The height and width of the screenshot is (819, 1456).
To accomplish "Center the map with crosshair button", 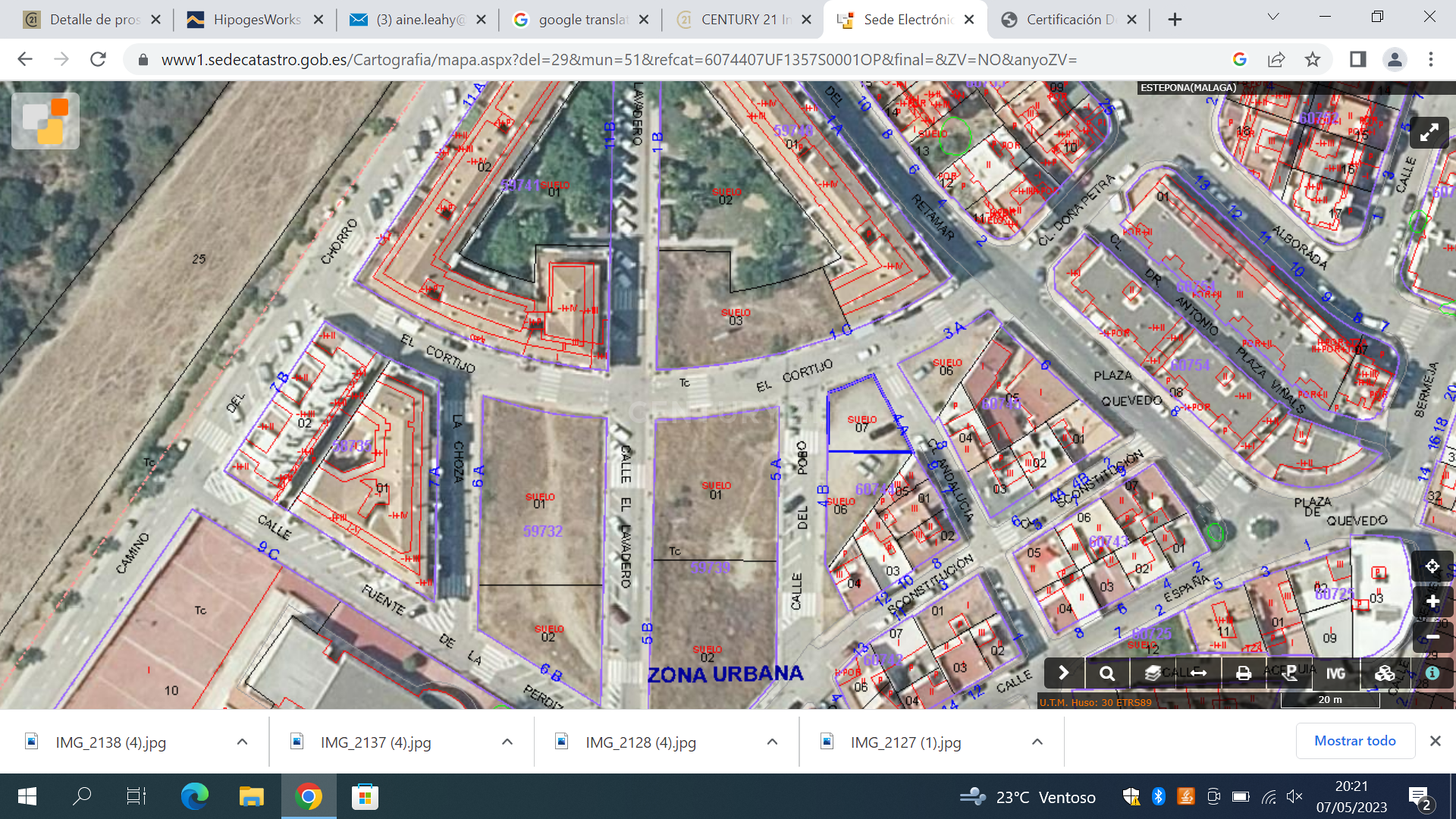I will [x=1432, y=566].
